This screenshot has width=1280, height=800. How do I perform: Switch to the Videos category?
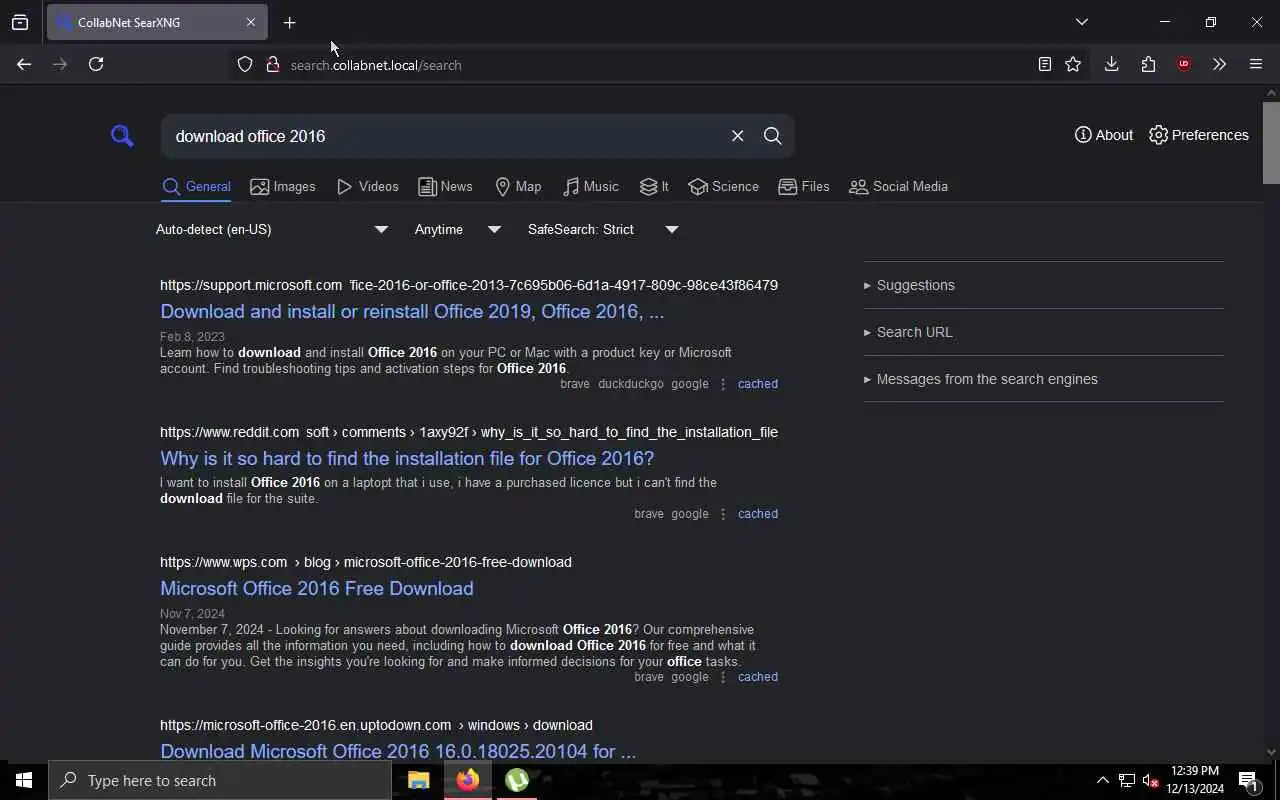pos(367,186)
